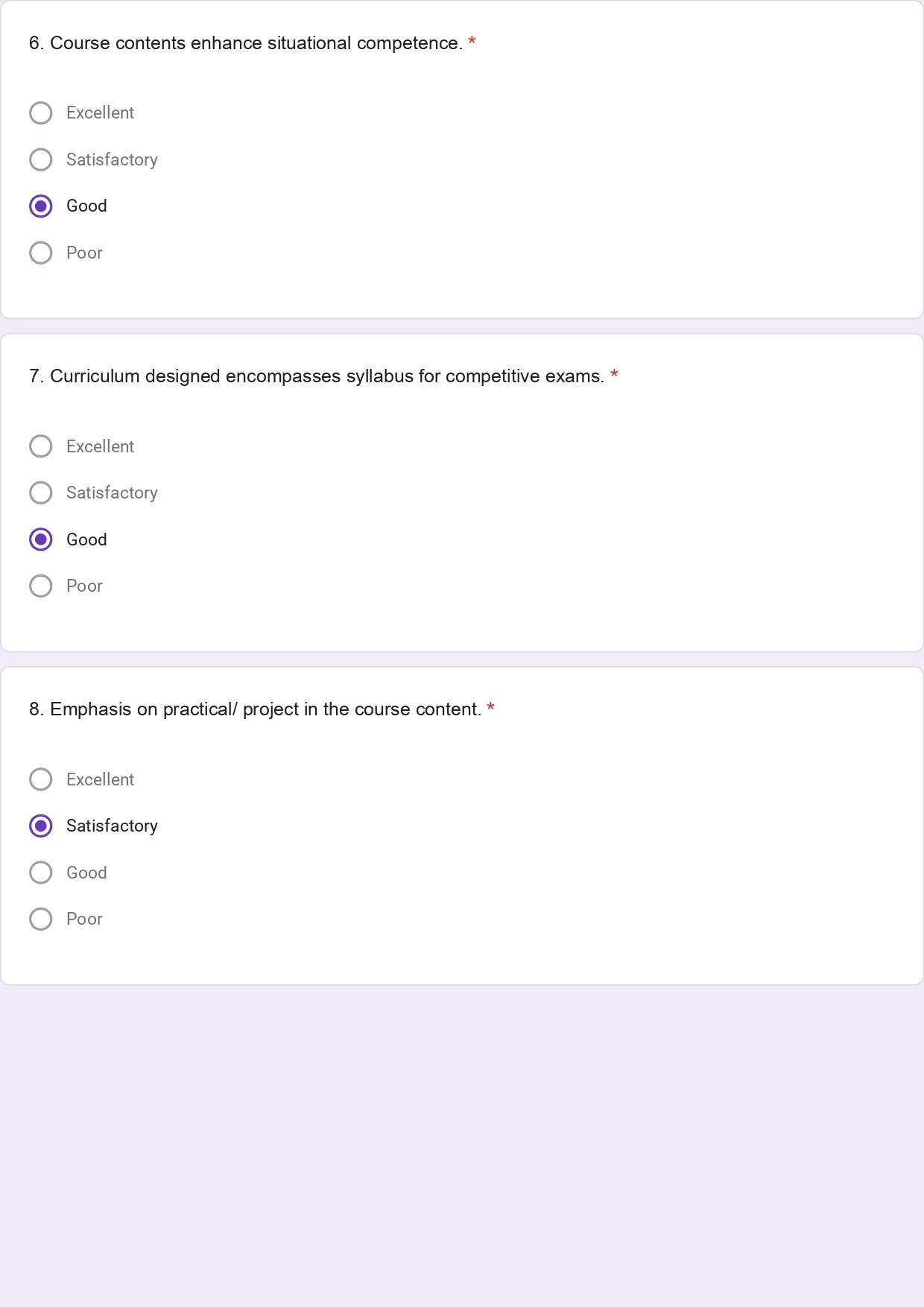Choose Good for question 8 practical/project emphasis

coord(41,873)
